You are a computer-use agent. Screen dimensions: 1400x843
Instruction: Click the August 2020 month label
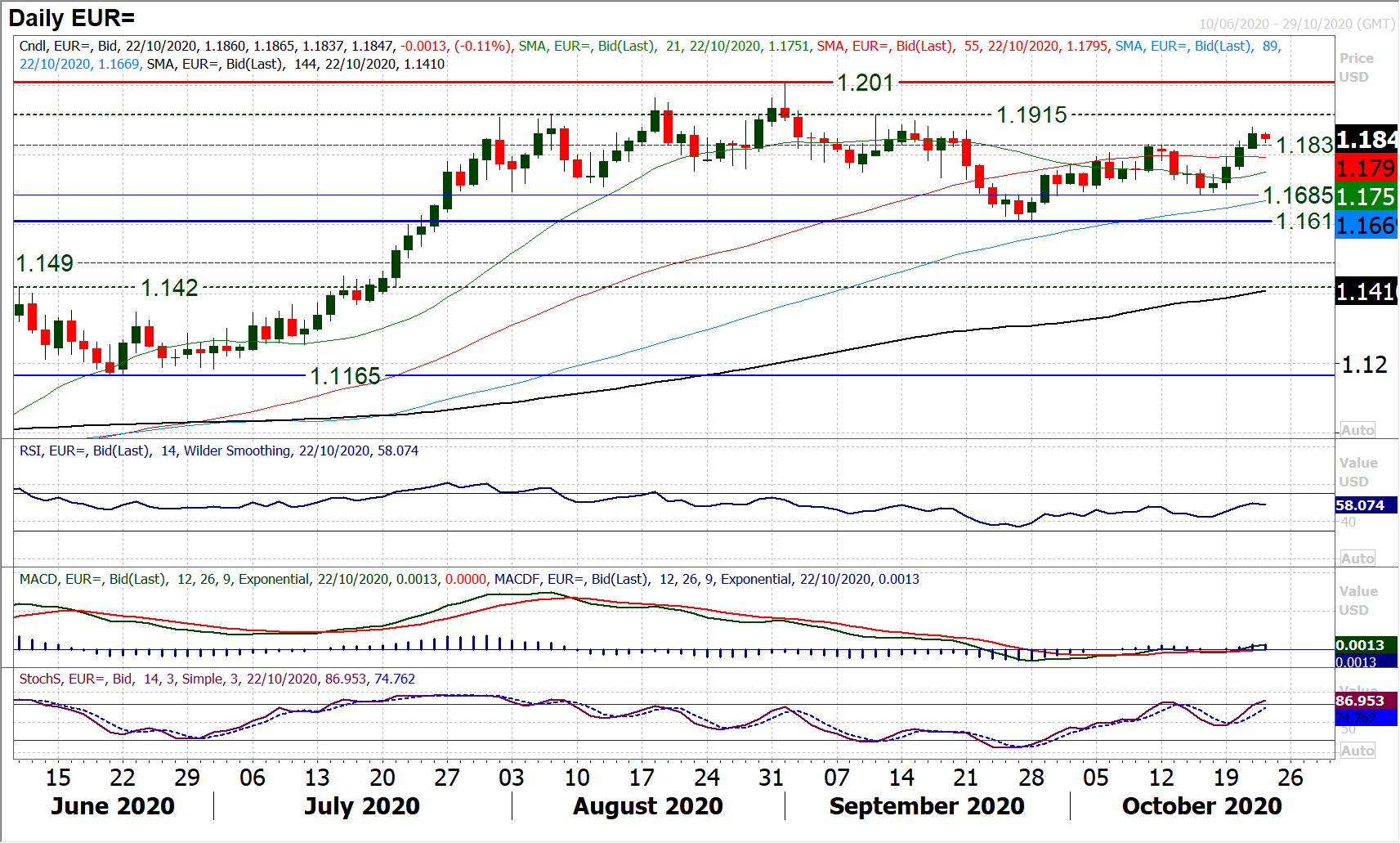coord(647,806)
